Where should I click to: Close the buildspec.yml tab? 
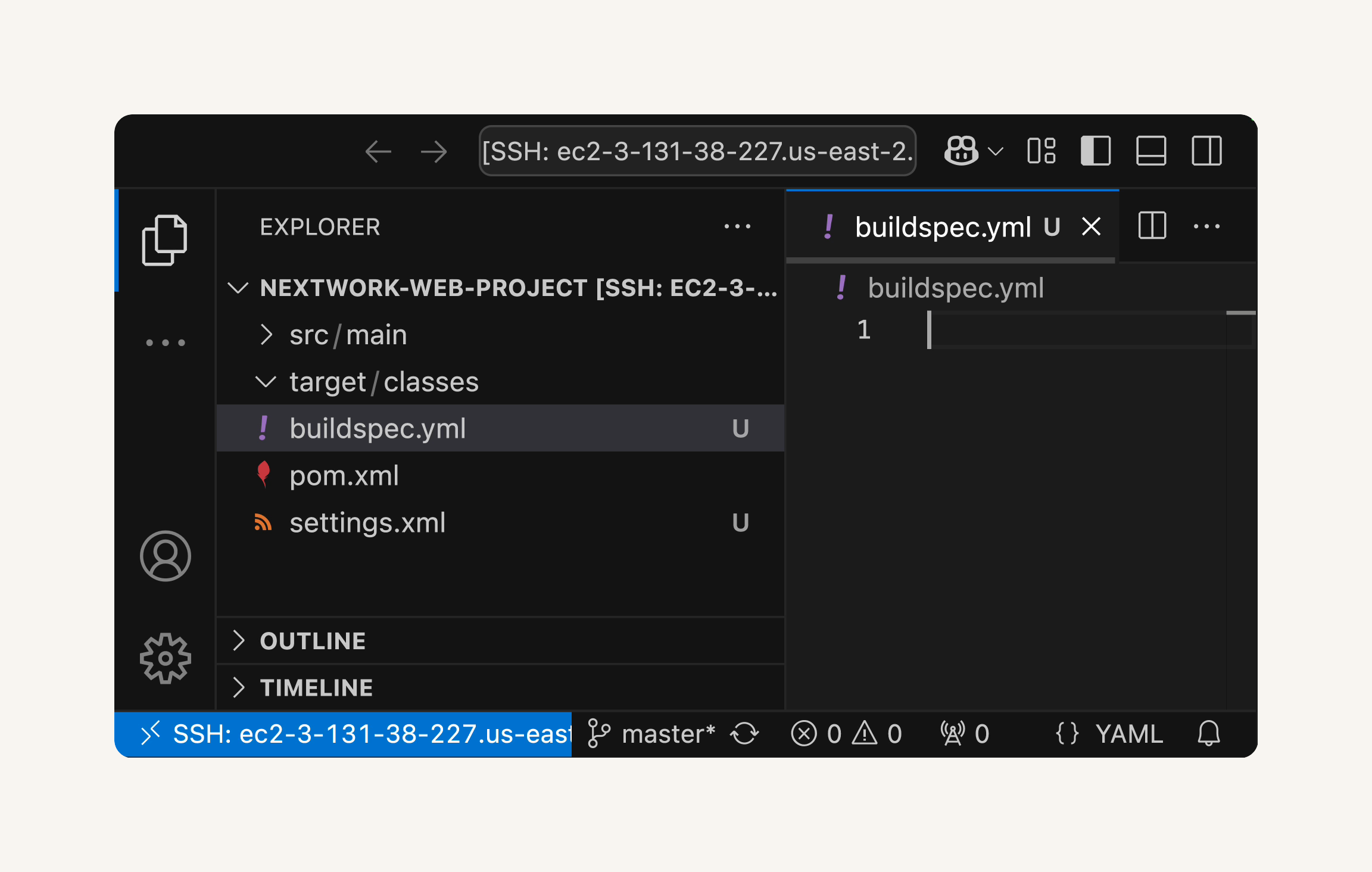tap(1091, 226)
